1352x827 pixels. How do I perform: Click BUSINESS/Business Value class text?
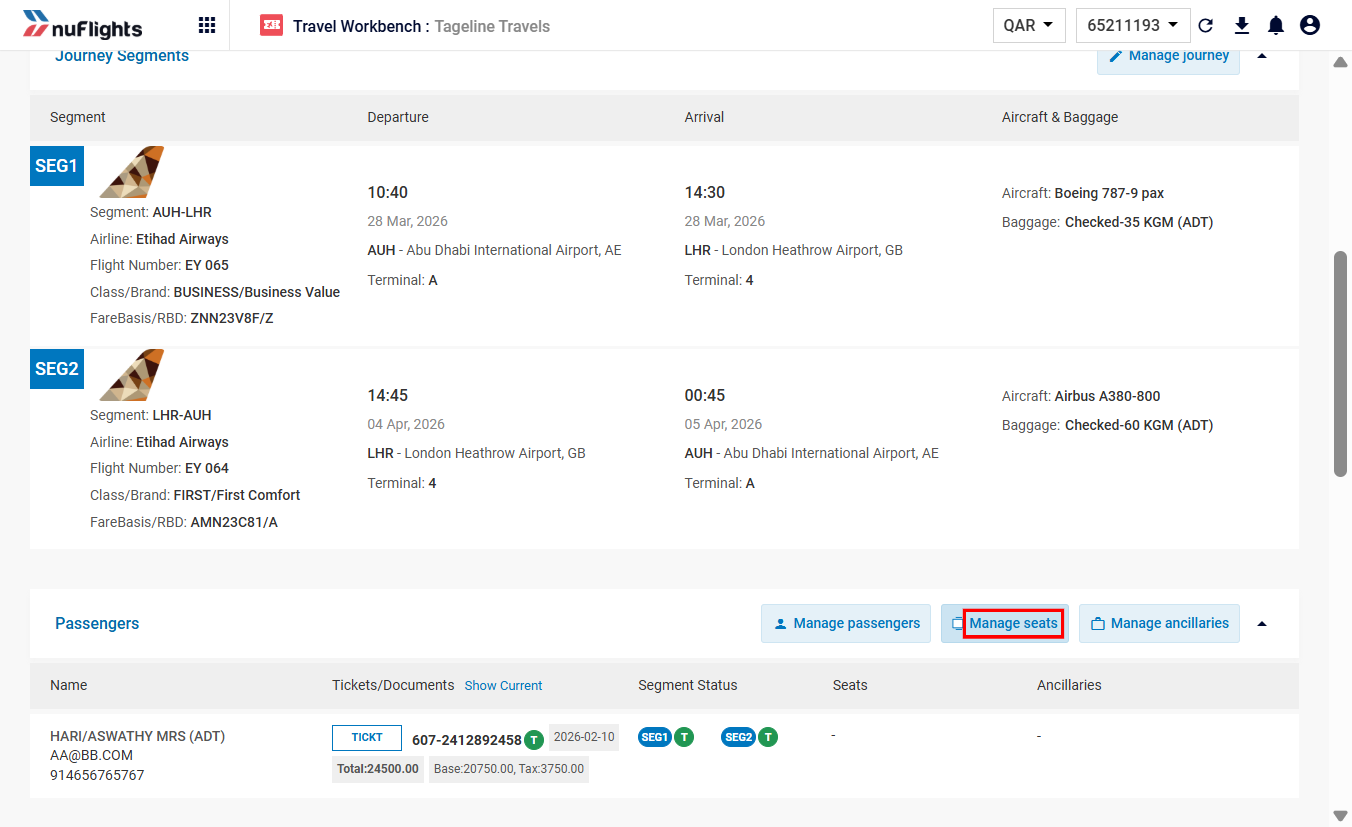[257, 292]
